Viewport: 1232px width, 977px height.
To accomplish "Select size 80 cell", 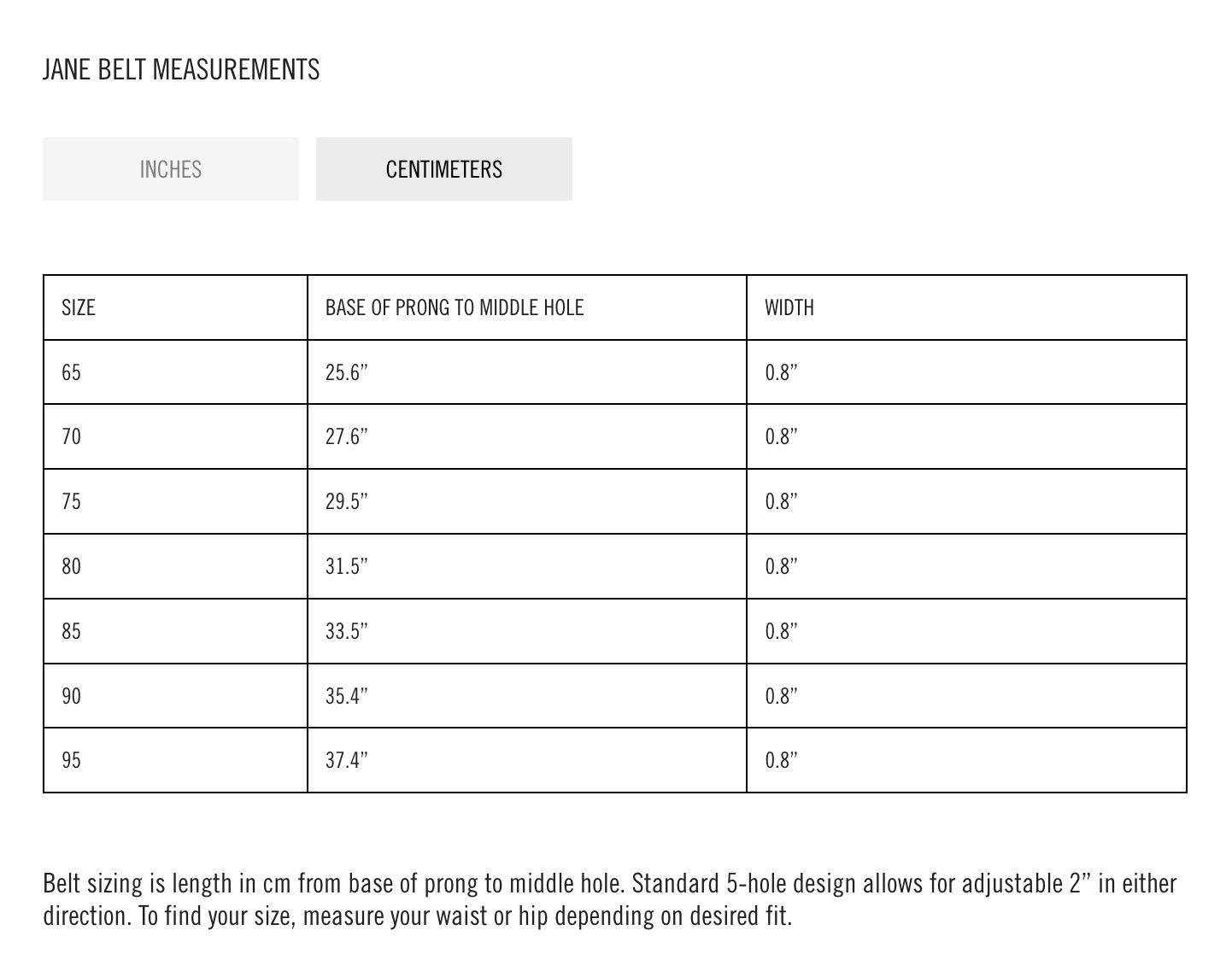I will [x=175, y=566].
